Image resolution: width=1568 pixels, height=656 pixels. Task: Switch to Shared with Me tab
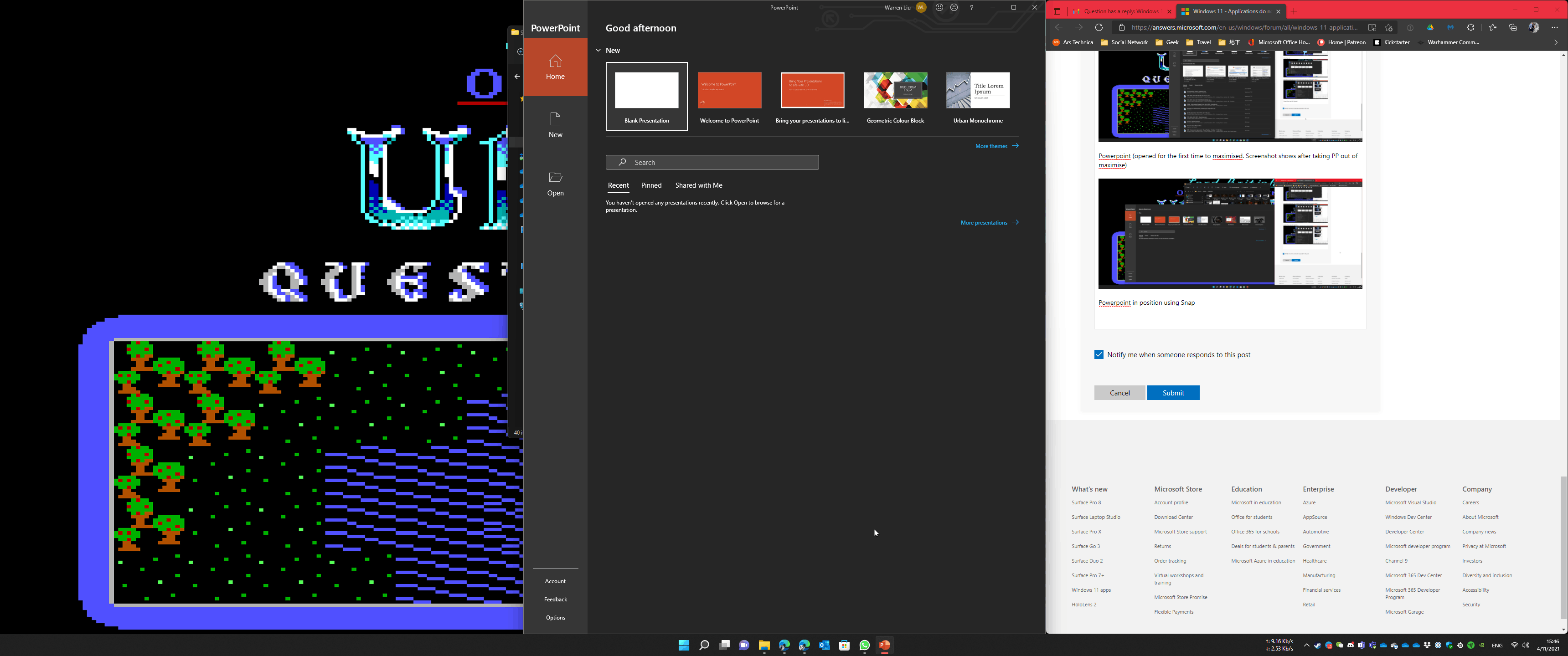698,185
